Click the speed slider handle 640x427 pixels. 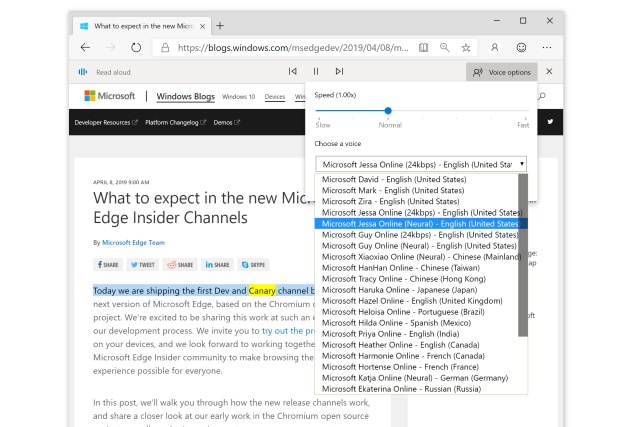388,111
